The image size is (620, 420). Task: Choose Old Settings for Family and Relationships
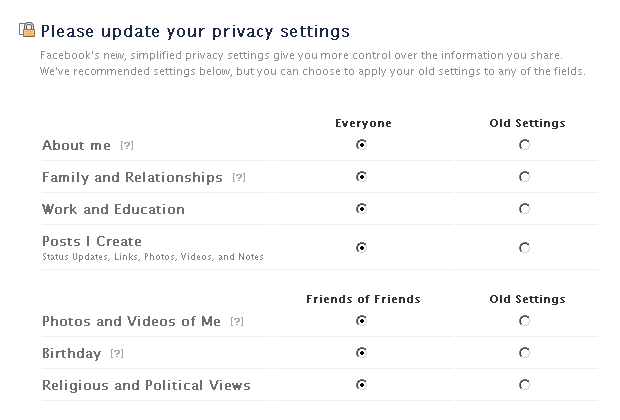point(525,177)
